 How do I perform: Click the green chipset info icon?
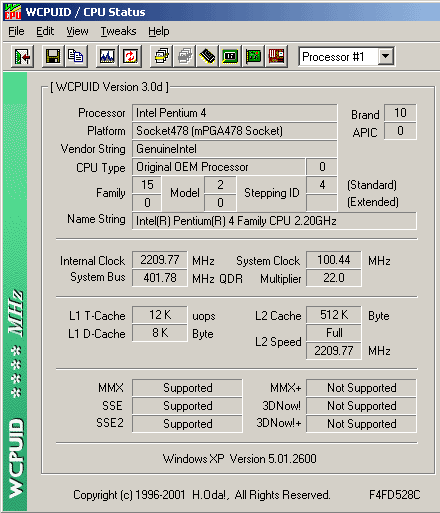click(x=230, y=56)
